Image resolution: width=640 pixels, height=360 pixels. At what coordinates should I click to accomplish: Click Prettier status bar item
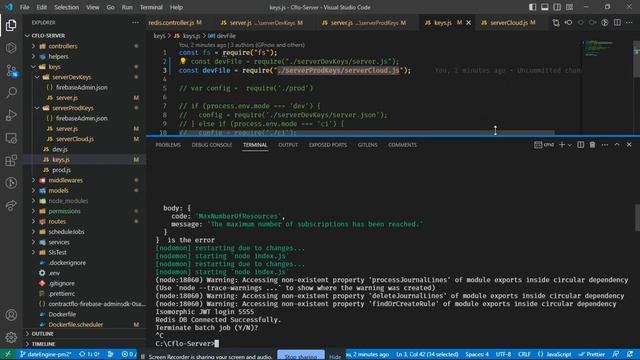point(592,354)
